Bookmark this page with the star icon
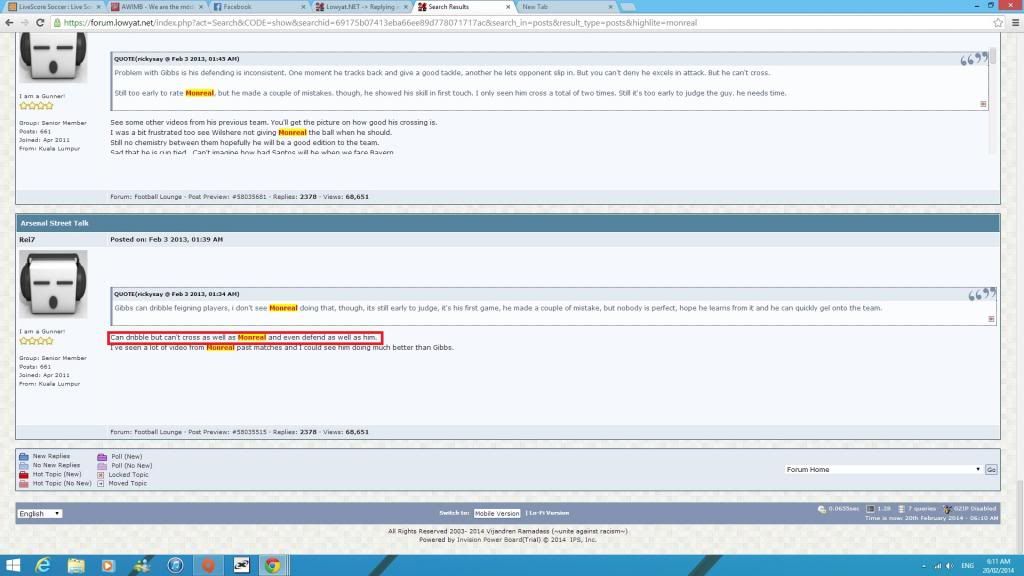1024x576 pixels. point(996,21)
